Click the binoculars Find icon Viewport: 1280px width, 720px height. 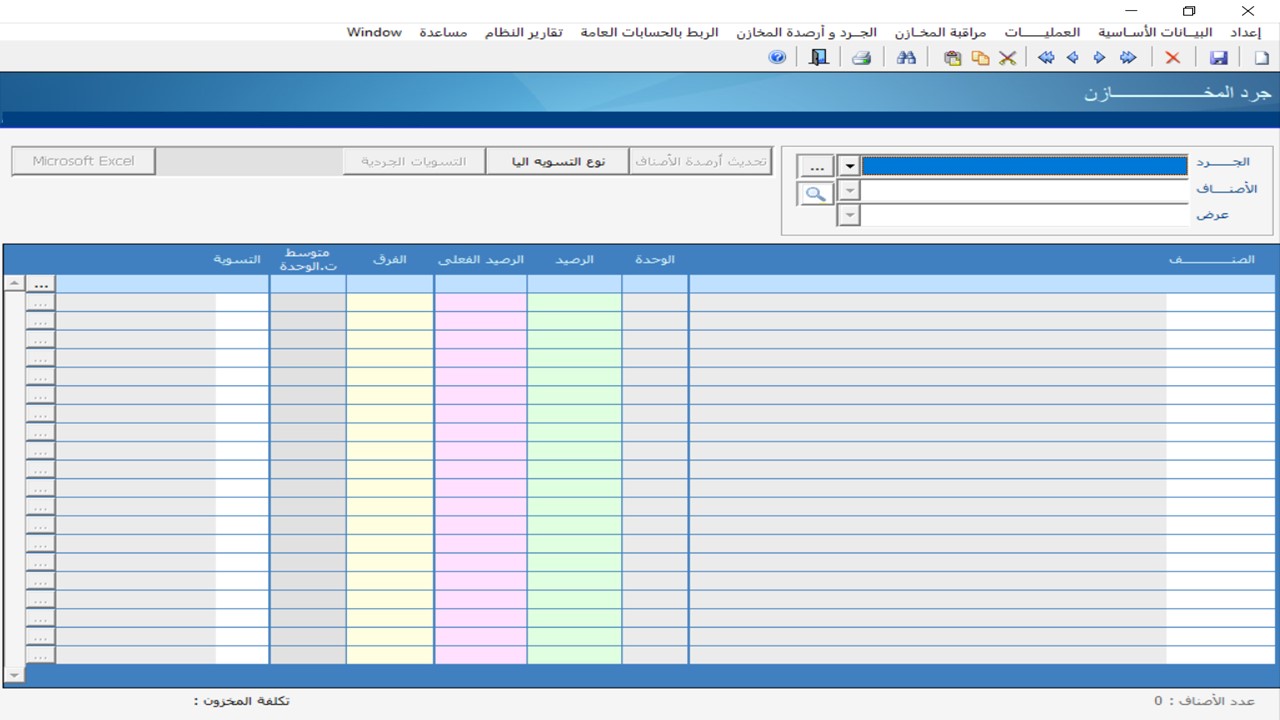pyautogui.click(x=906, y=58)
